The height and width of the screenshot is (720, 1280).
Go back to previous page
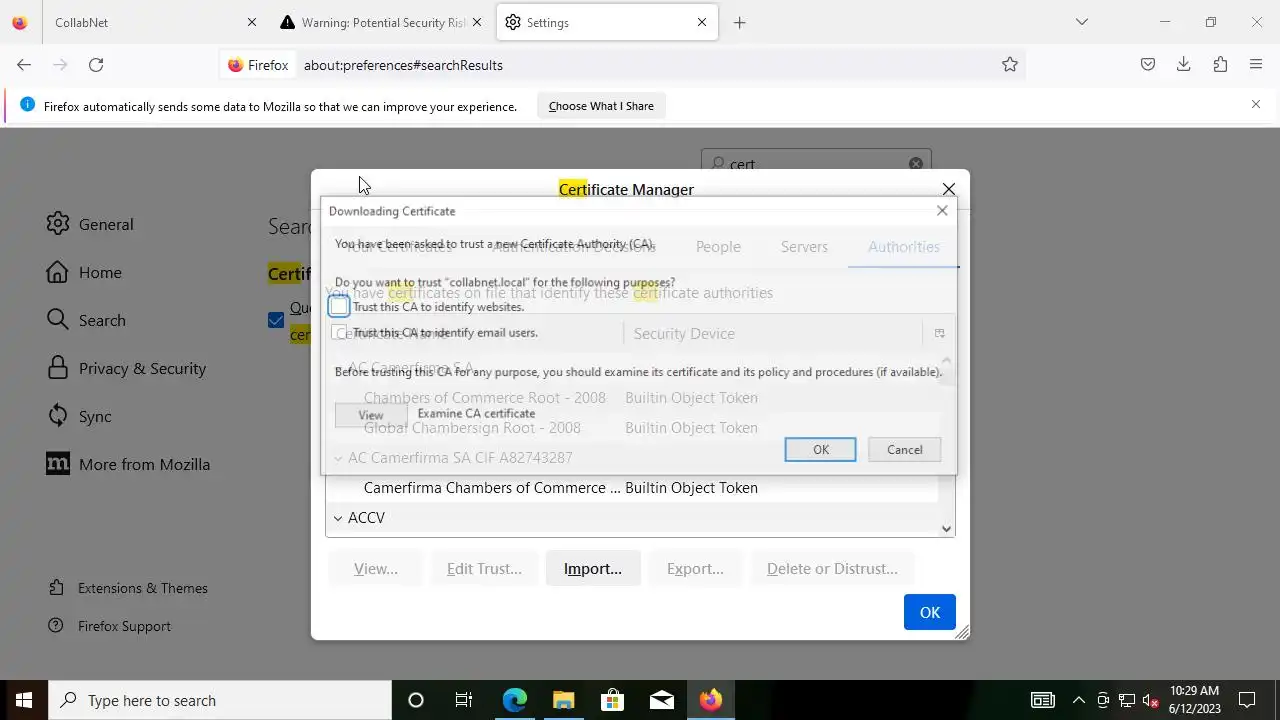(x=24, y=64)
